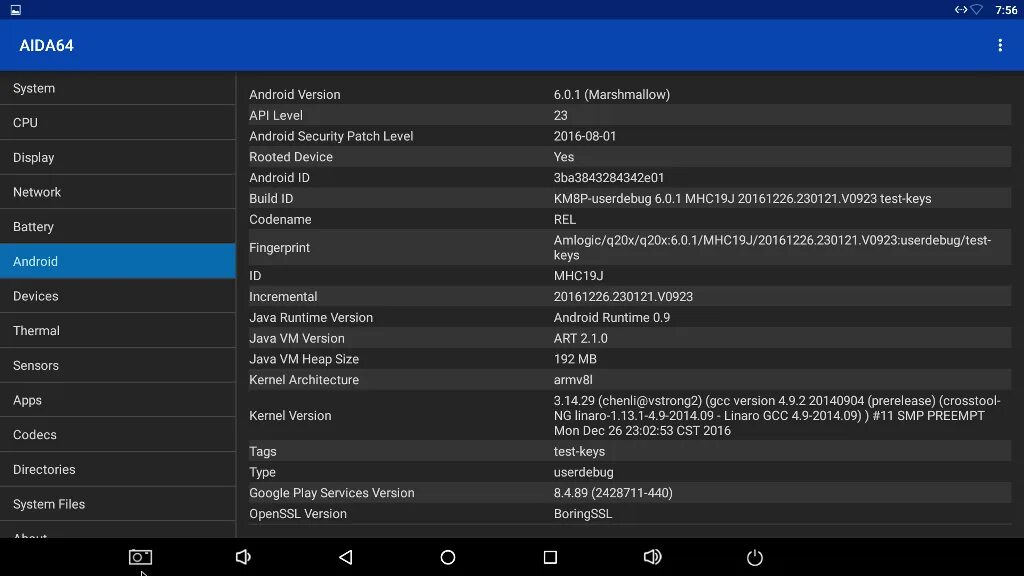Viewport: 1024px width, 576px height.
Task: Tap the screenshot camera icon in navigation bar
Action: [x=140, y=557]
